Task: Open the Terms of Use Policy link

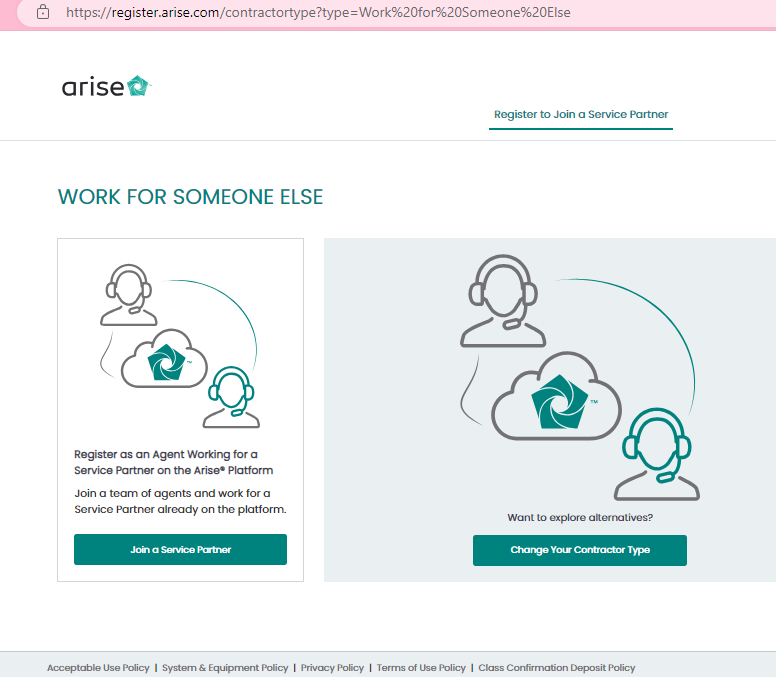Action: (421, 668)
